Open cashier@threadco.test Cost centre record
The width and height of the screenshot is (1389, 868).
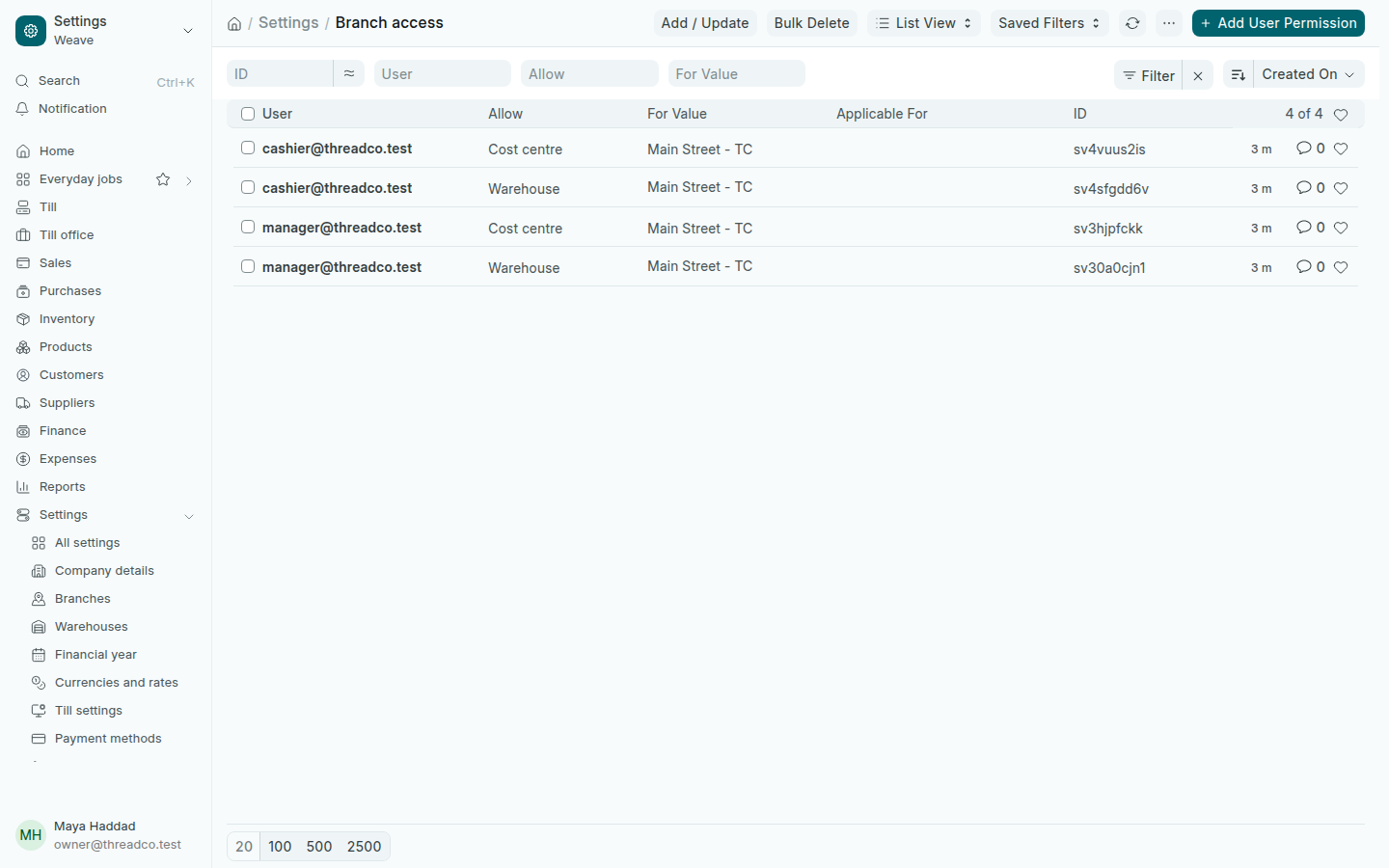click(337, 149)
